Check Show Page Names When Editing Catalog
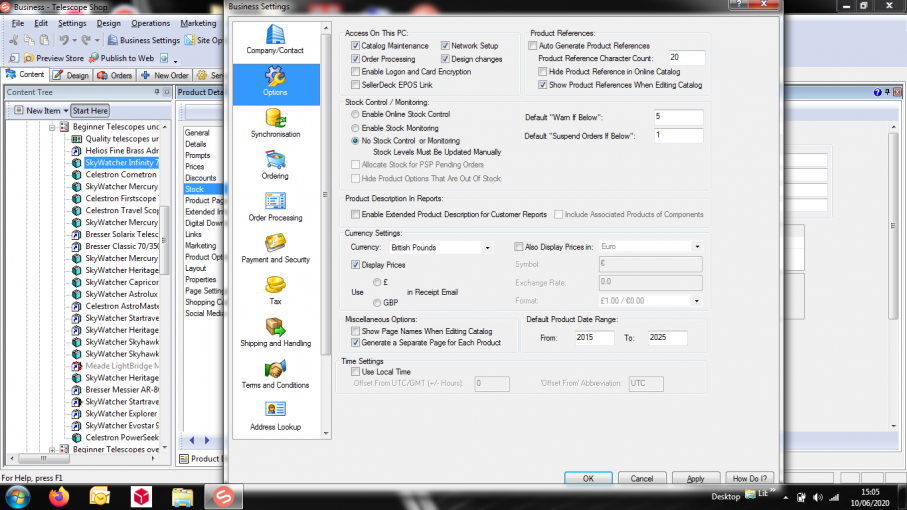Viewport: 907px width, 510px height. 356,331
